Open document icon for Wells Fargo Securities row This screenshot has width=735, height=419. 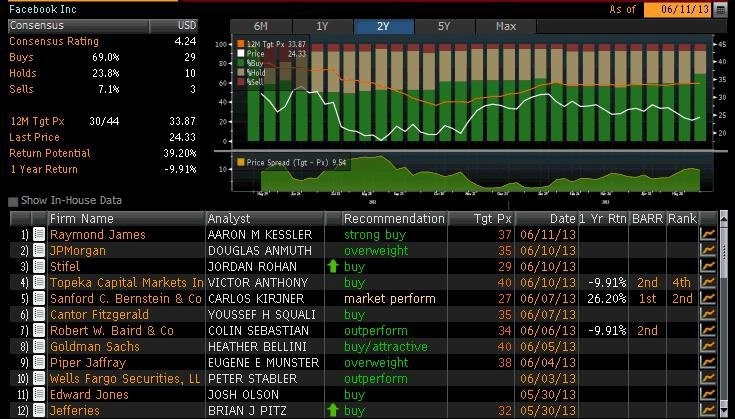39,378
